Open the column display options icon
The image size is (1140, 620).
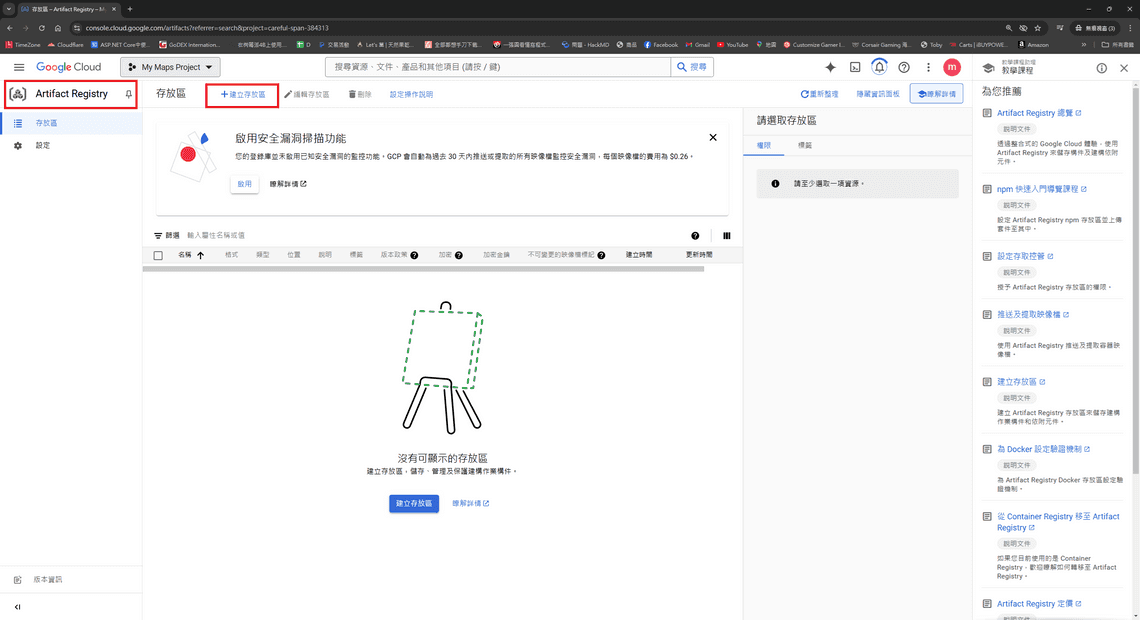pos(727,235)
